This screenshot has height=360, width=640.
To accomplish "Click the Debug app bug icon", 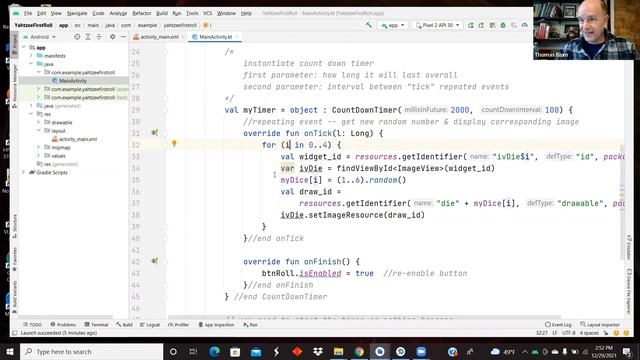I will 503,25.
